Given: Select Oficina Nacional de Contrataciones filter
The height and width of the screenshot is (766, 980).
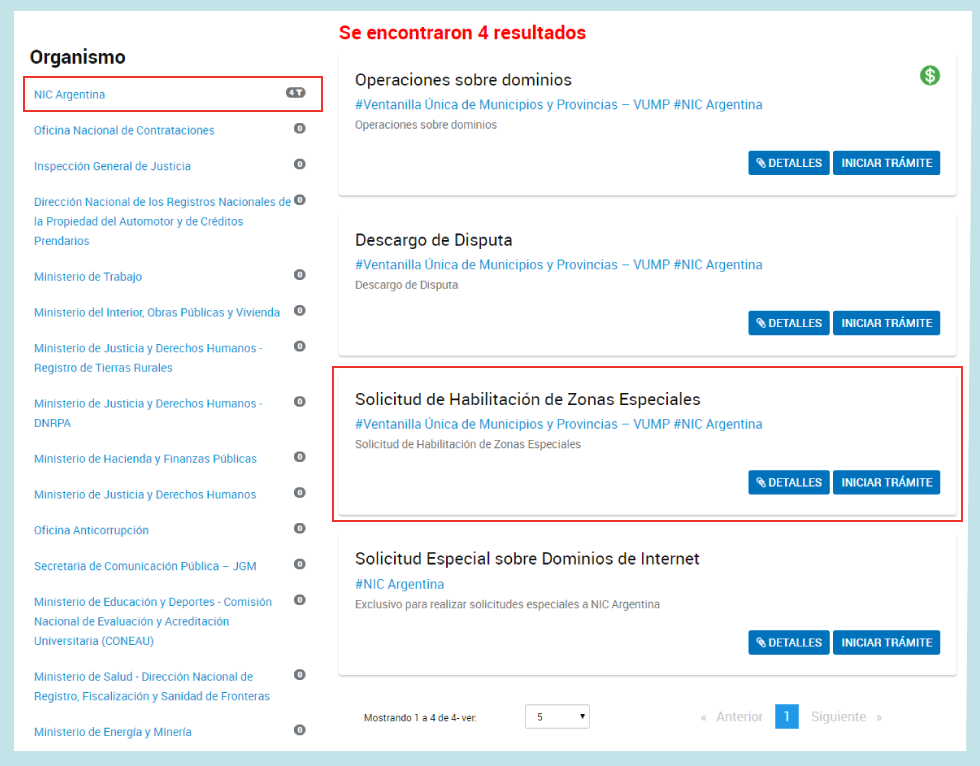Looking at the screenshot, I should (124, 131).
